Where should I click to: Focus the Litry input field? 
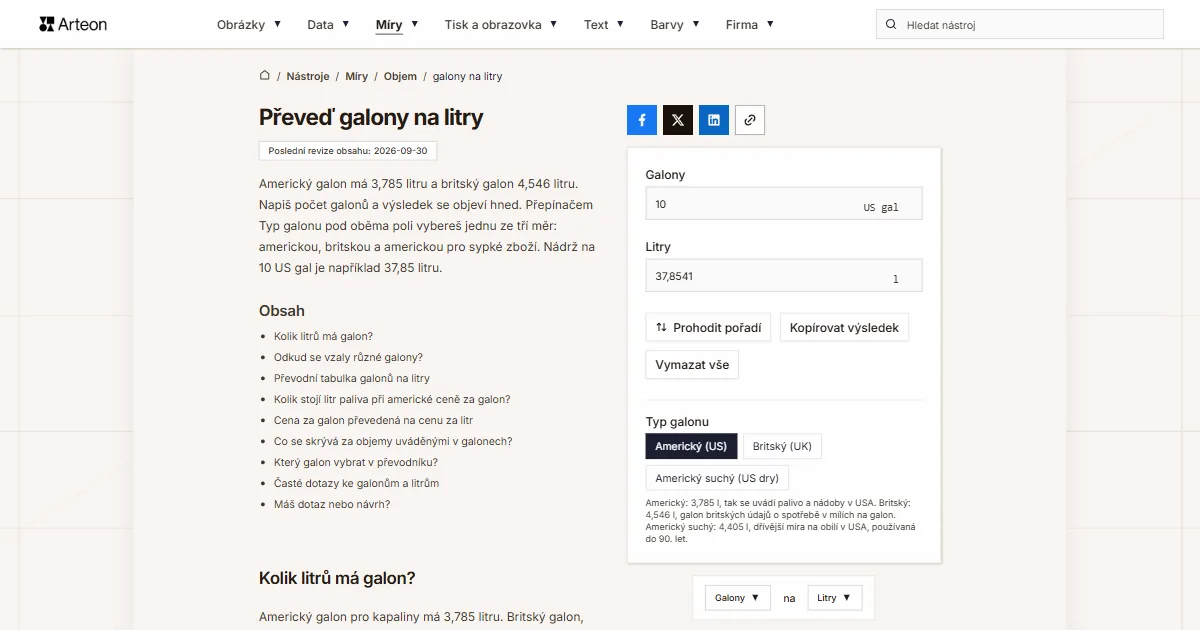click(x=784, y=276)
